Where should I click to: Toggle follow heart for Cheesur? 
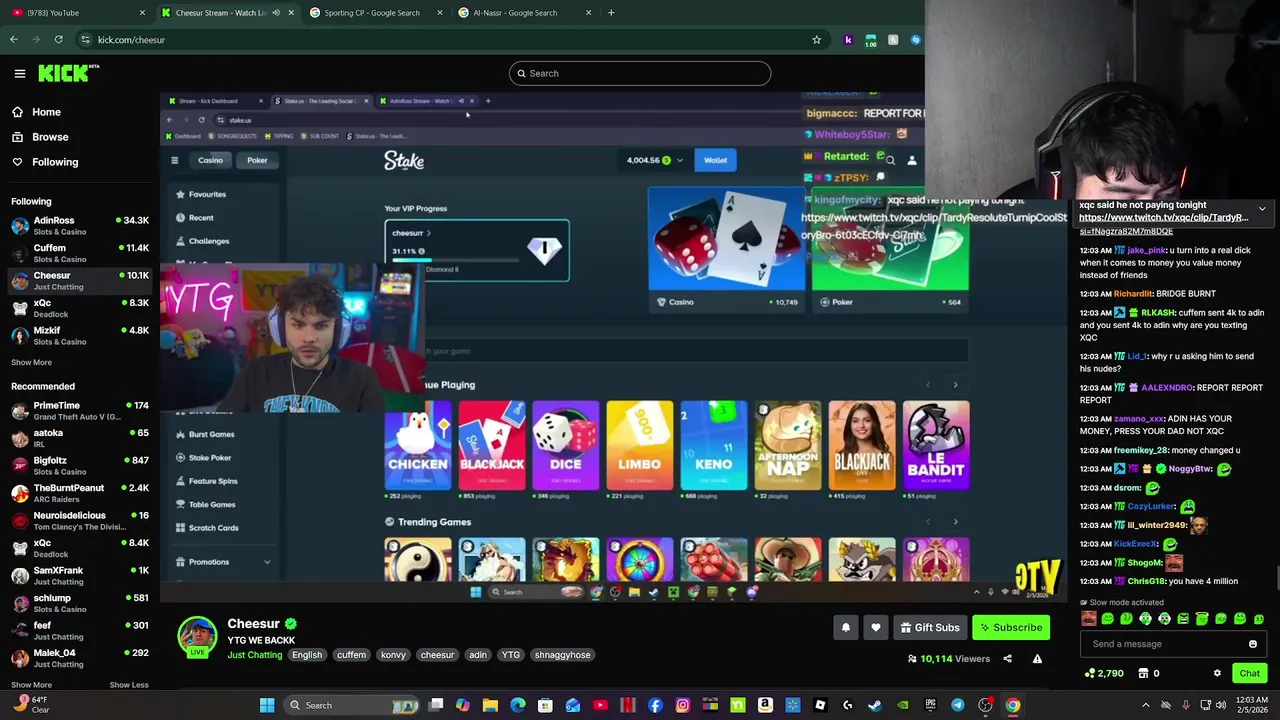coord(876,628)
